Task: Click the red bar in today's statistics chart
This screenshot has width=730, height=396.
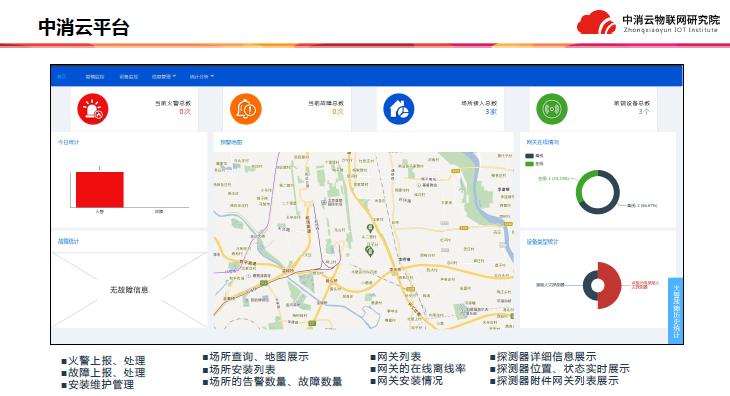Action: coord(100,189)
